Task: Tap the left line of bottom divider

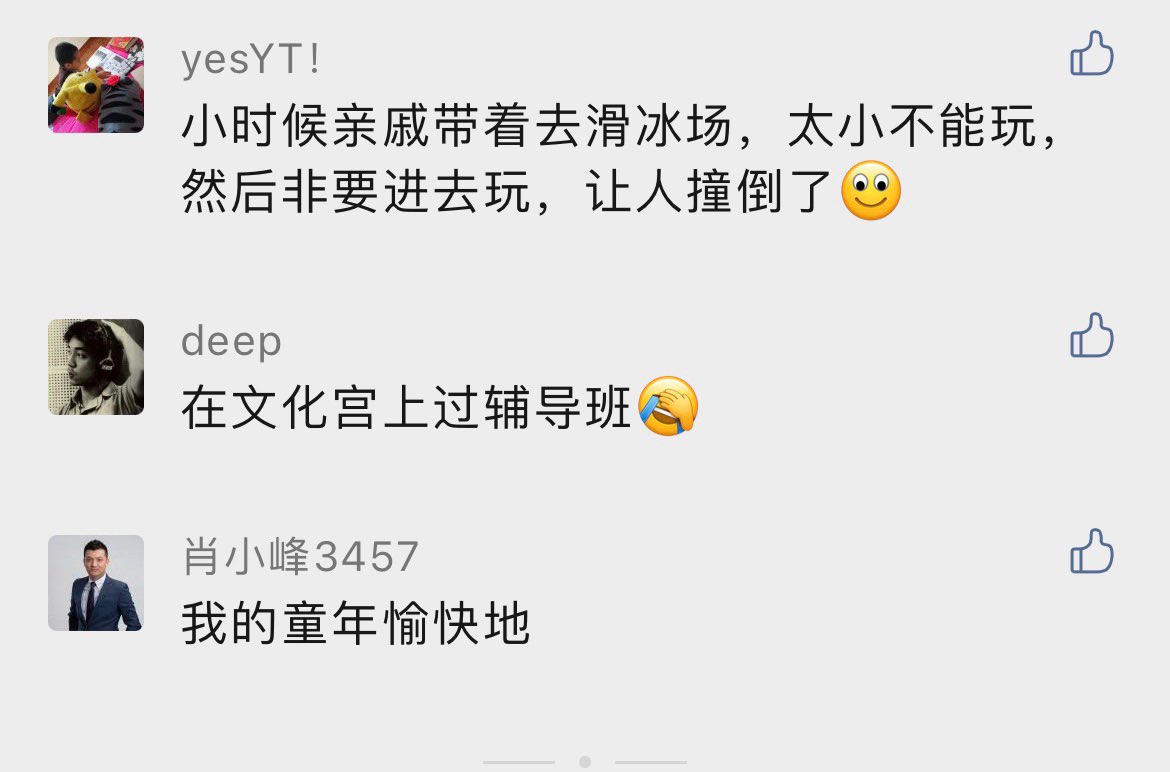Action: click(519, 762)
